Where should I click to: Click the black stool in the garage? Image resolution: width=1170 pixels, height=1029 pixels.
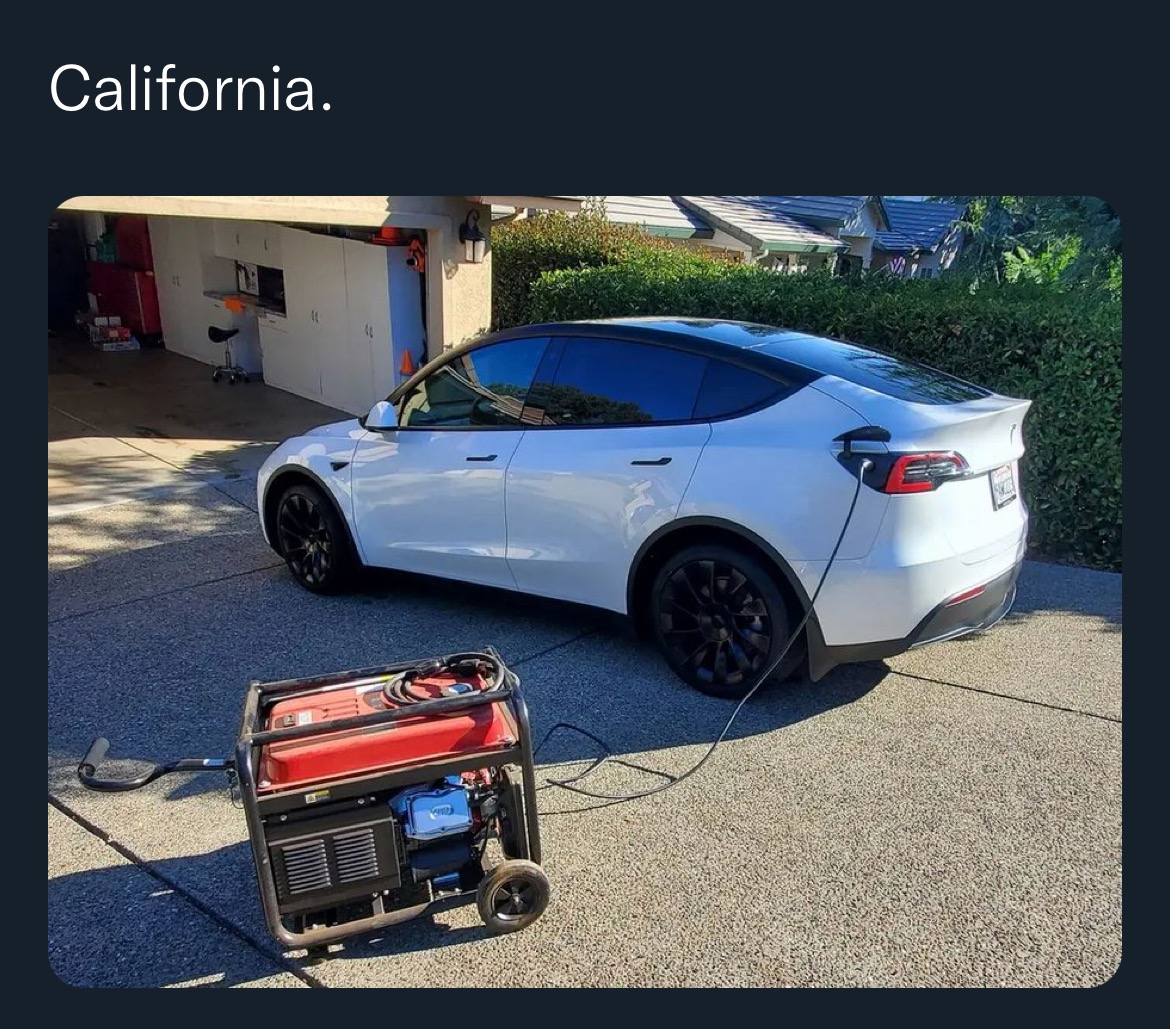coord(227,354)
